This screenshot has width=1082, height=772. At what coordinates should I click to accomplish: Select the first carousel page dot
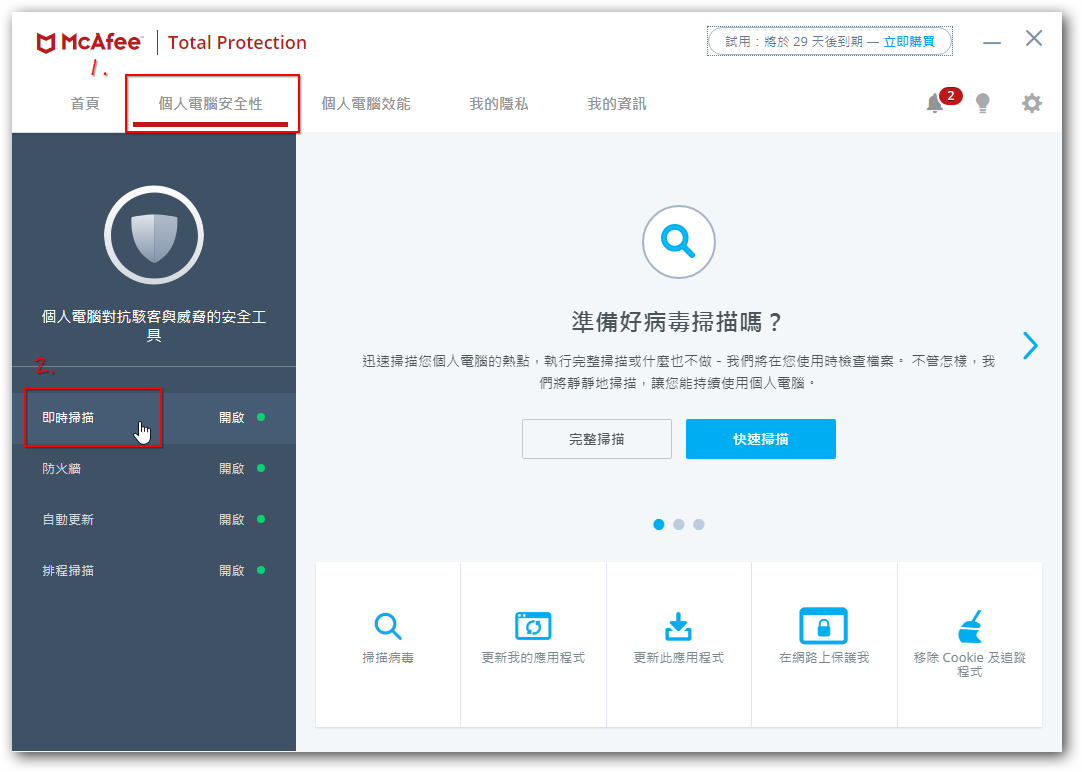click(658, 524)
